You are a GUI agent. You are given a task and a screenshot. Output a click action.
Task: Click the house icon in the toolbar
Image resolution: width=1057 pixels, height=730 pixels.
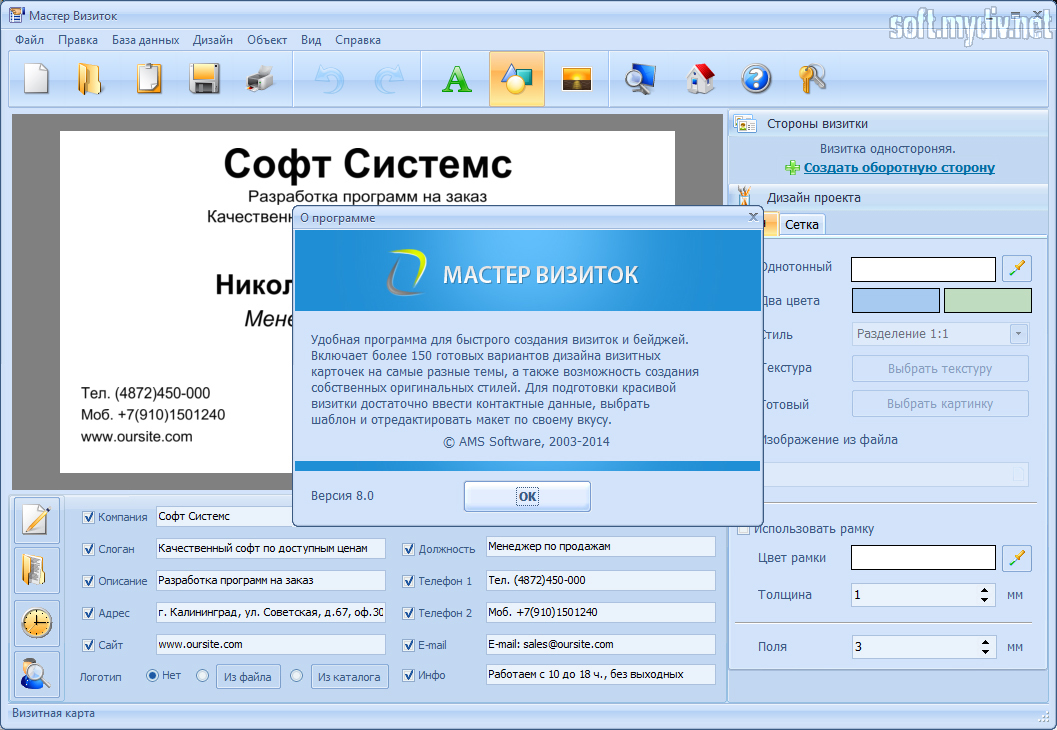(700, 79)
